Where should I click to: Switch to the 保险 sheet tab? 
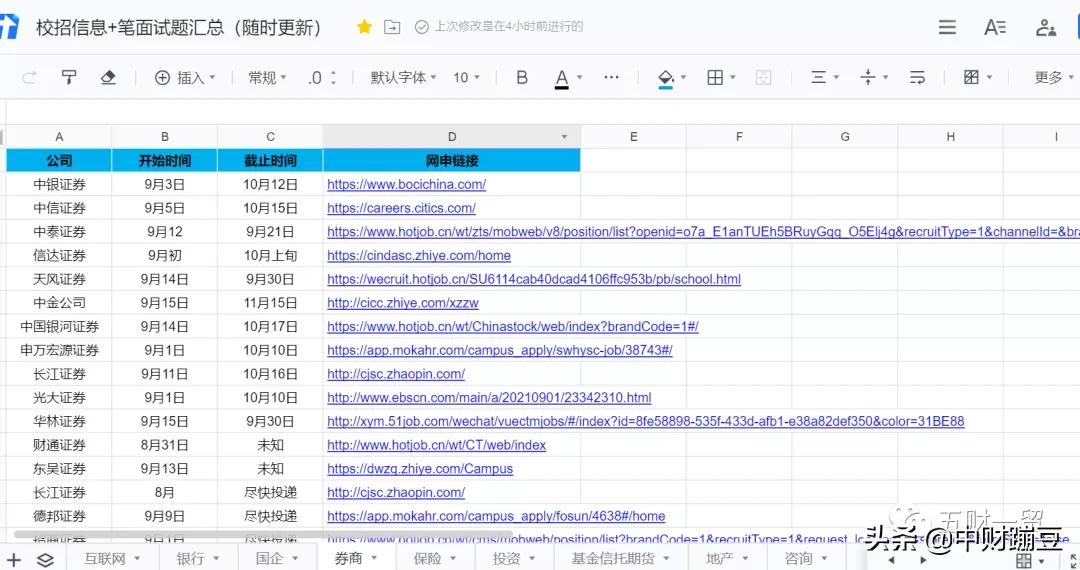tap(434, 558)
